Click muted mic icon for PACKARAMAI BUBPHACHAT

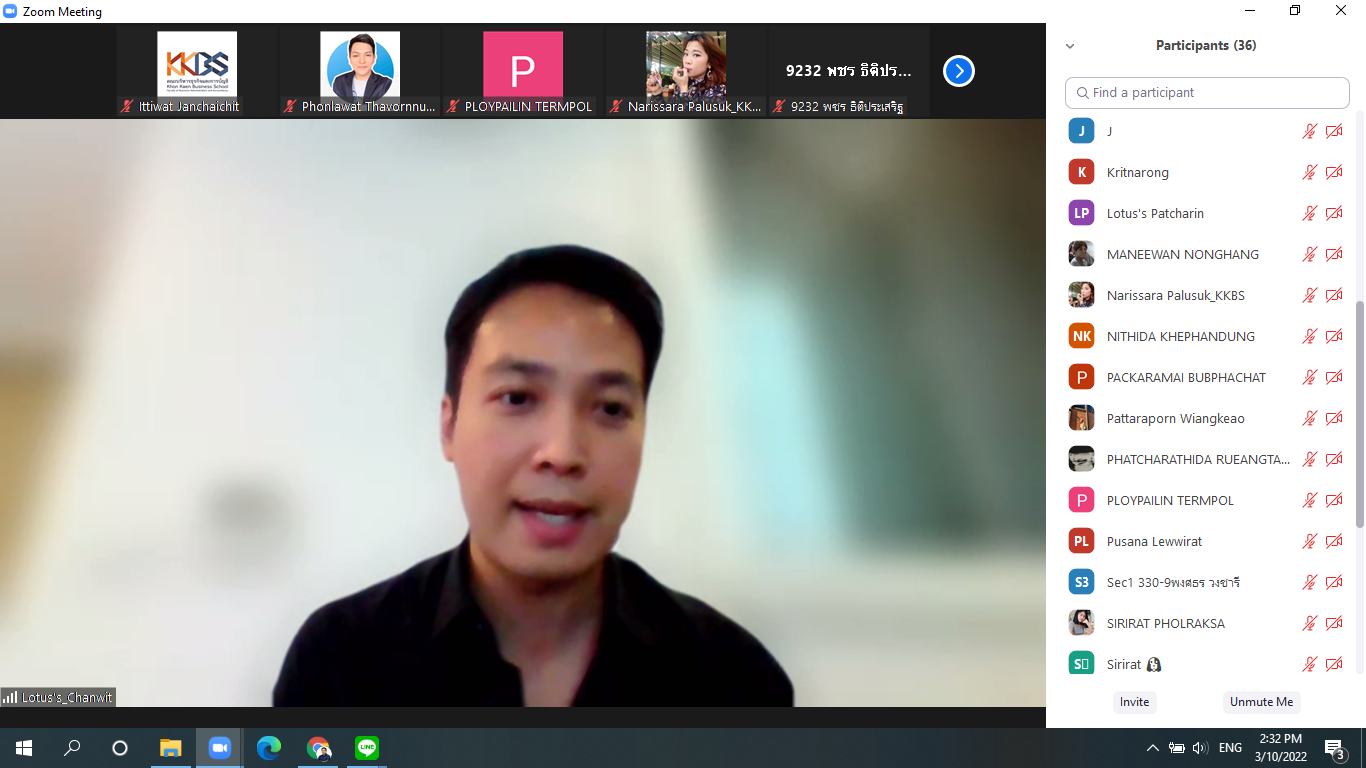1310,377
